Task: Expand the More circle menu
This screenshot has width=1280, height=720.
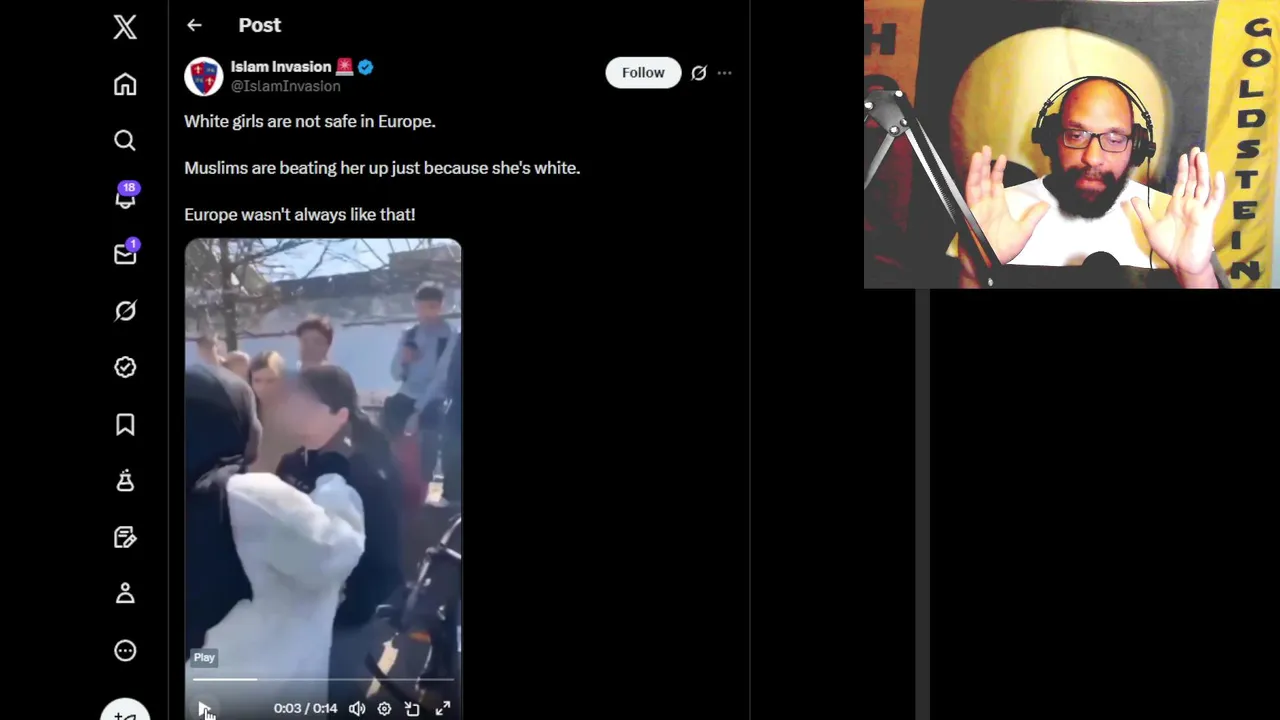Action: click(125, 651)
